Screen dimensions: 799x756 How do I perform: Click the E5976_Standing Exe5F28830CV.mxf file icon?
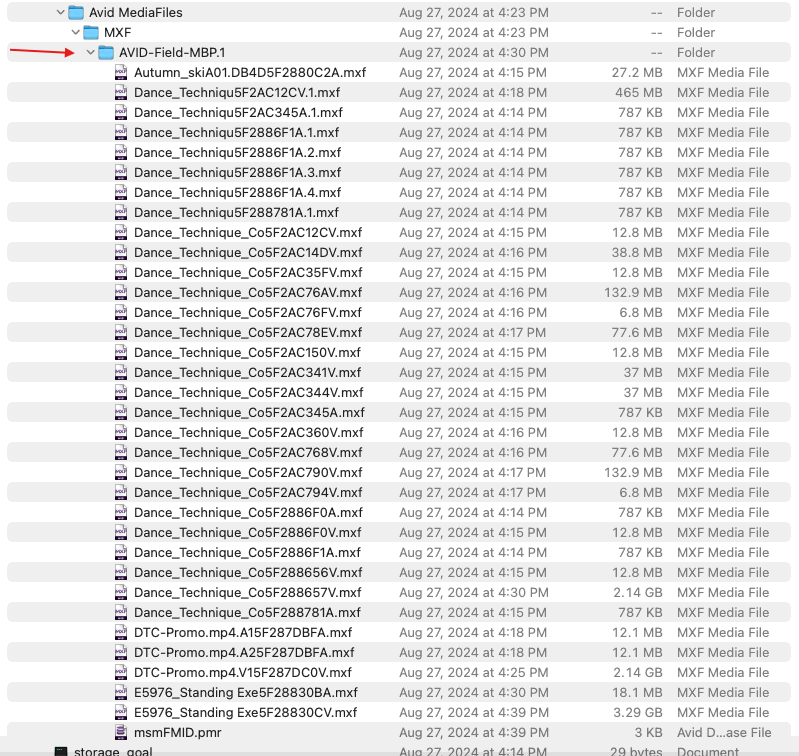[121, 713]
